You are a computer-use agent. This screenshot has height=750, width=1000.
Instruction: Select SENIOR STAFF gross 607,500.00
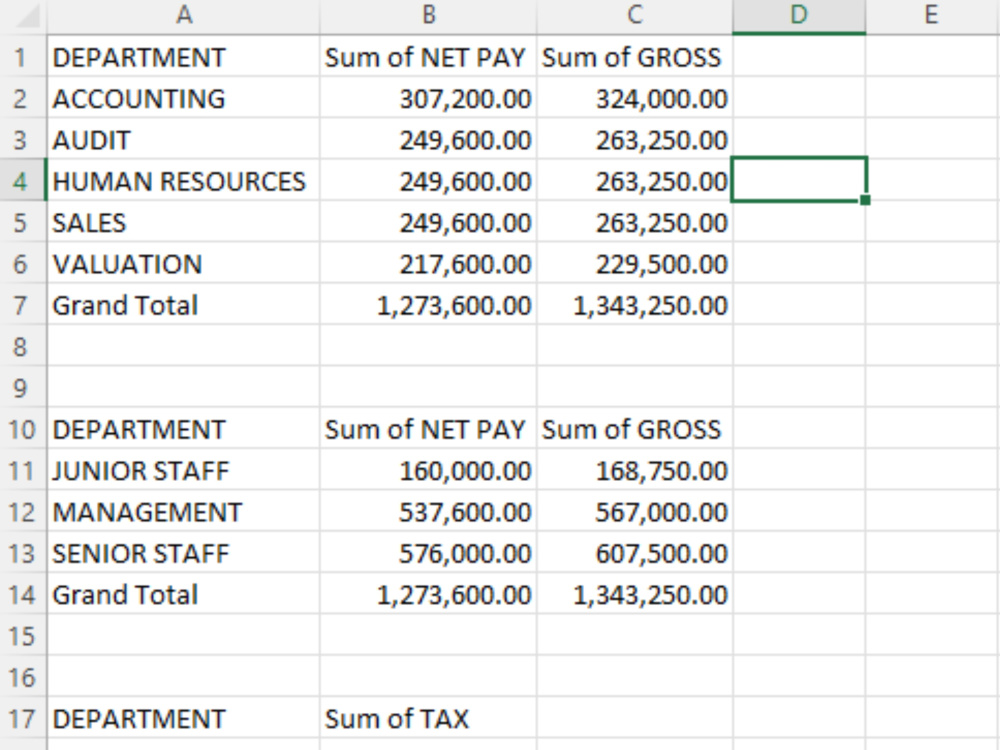(635, 554)
